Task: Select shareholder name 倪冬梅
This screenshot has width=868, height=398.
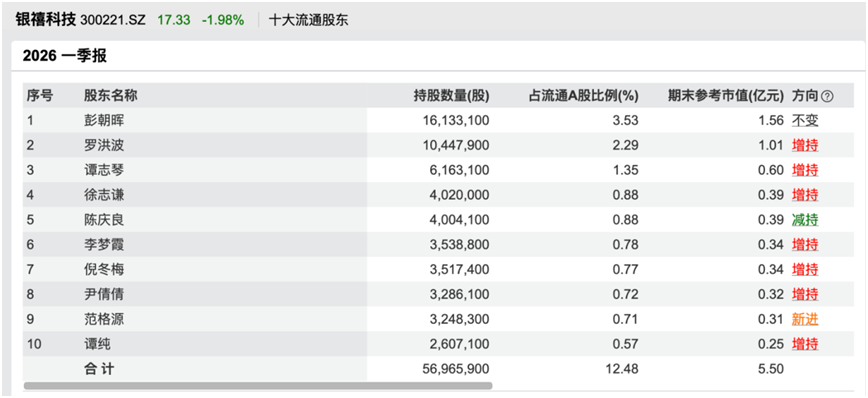Action: pyautogui.click(x=104, y=270)
